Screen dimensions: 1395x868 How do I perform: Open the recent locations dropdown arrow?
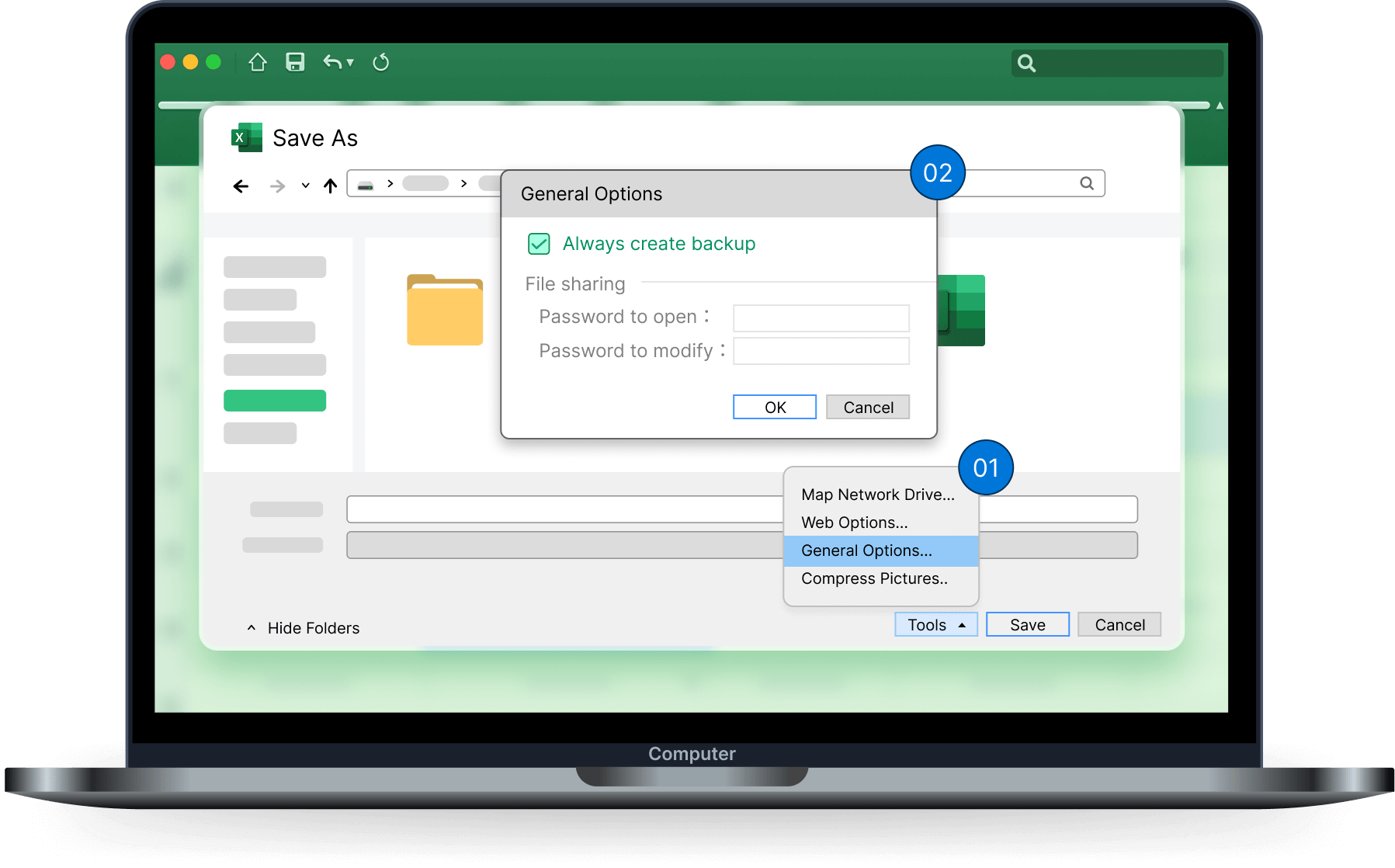click(304, 186)
